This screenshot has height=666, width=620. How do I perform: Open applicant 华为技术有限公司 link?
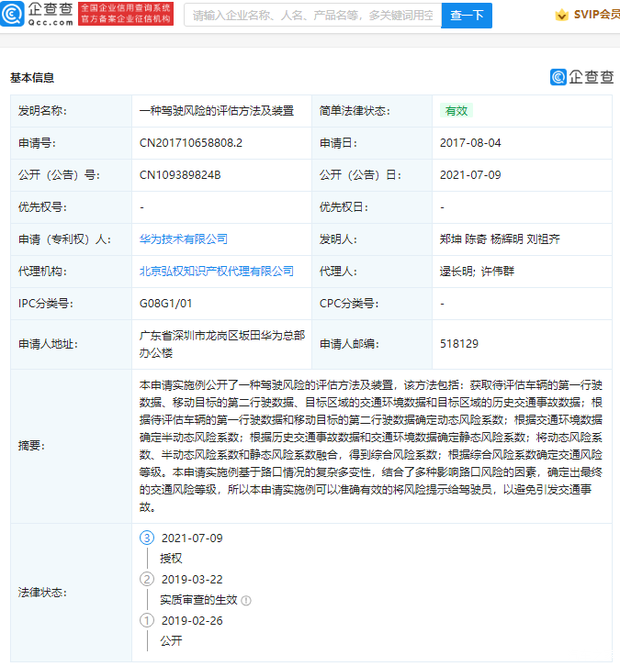click(184, 239)
